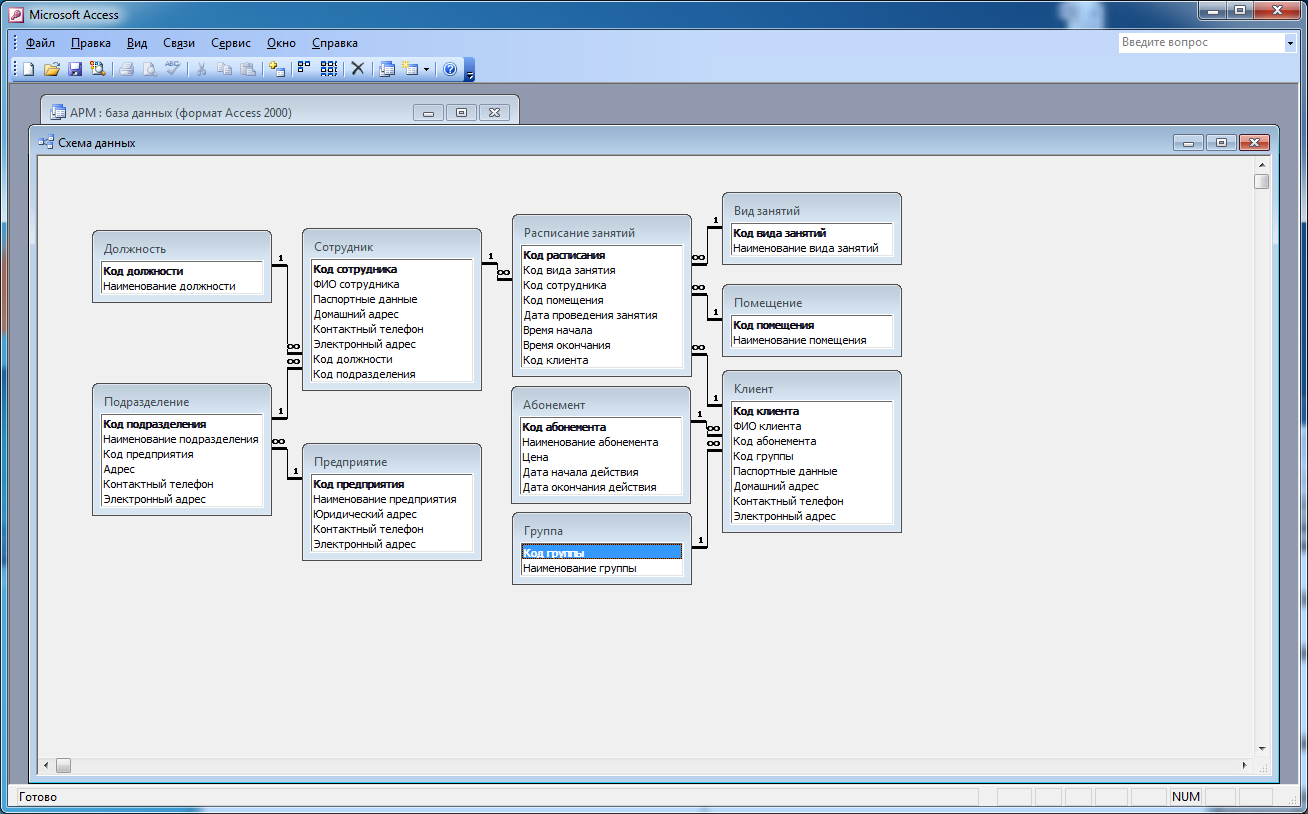Select field Наименование группы
The height and width of the screenshot is (814, 1308).
(x=602, y=568)
